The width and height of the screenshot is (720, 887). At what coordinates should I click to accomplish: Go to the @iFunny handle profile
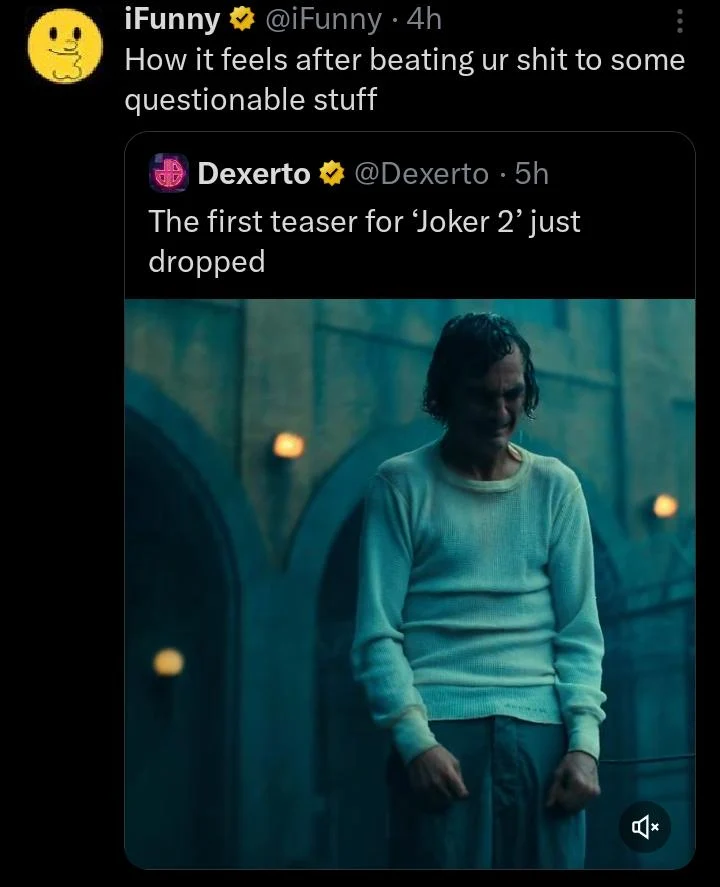[320, 19]
